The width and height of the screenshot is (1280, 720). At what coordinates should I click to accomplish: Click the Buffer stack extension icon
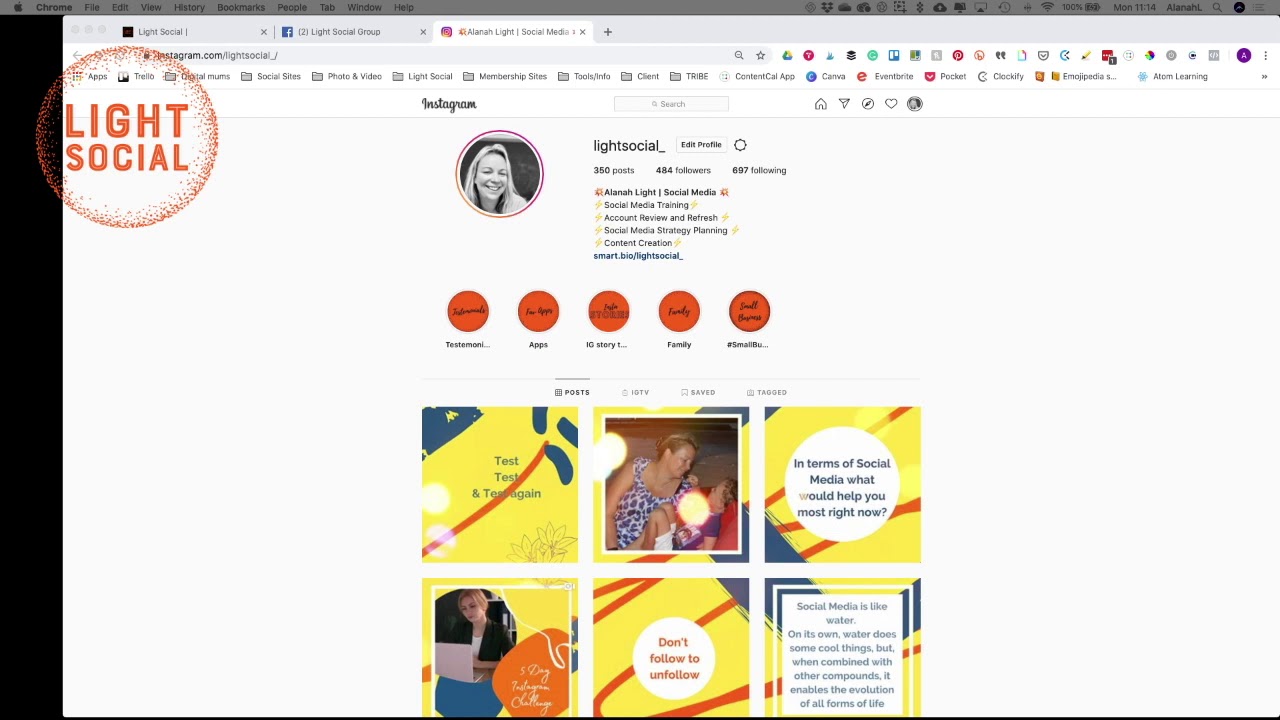(x=851, y=56)
